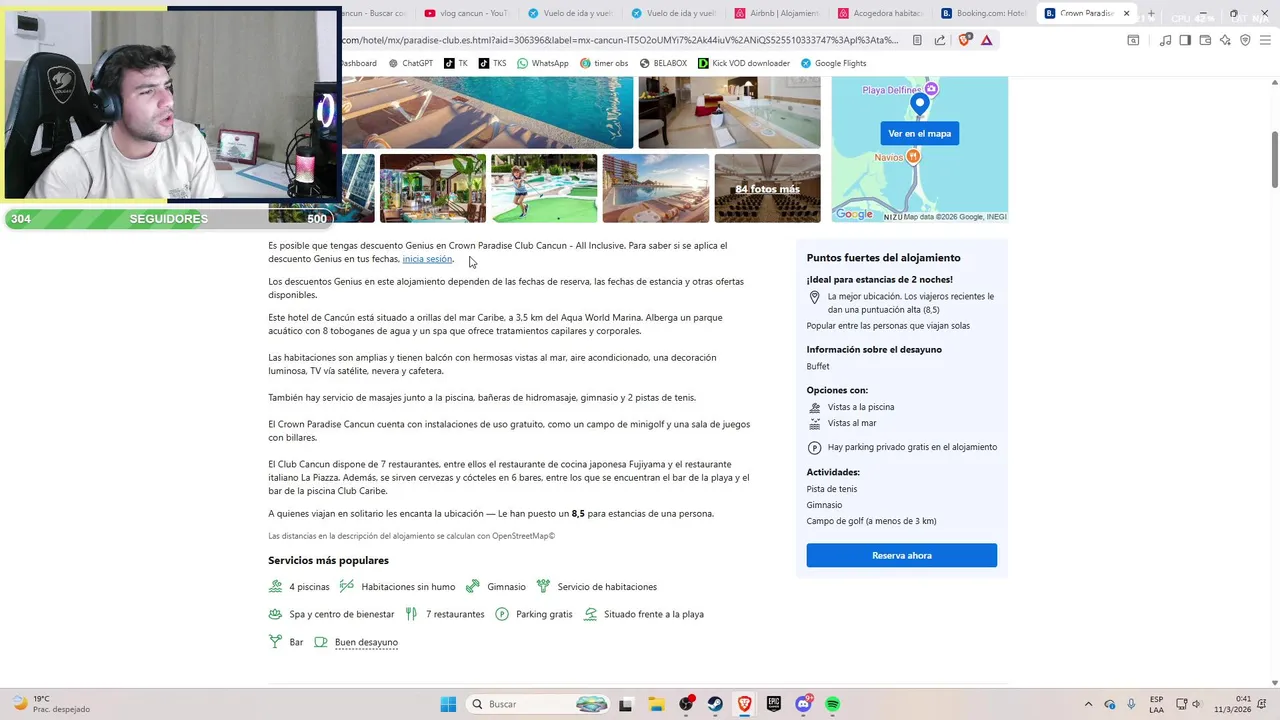Click the Brave Rewards triangle icon
The image size is (1280, 720).
click(x=987, y=40)
